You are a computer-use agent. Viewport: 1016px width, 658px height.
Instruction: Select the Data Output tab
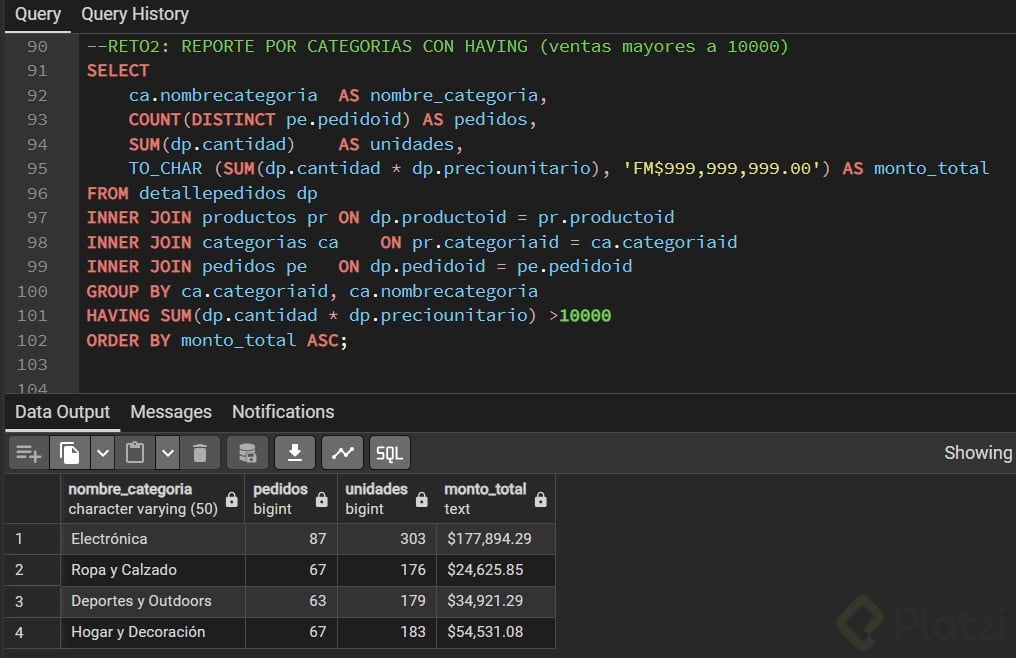[x=62, y=412]
